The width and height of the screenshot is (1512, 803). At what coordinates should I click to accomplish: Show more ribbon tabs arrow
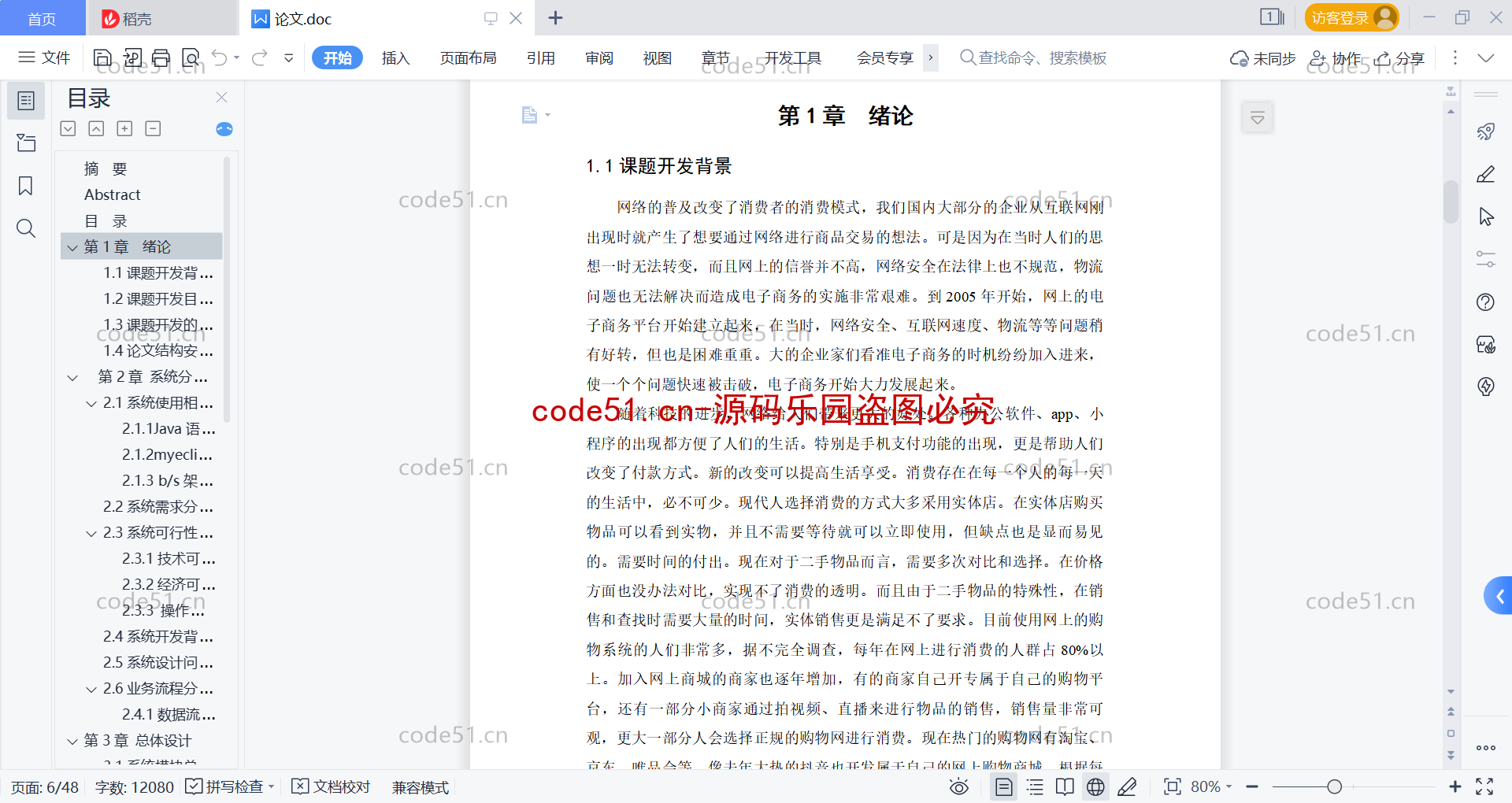[931, 57]
